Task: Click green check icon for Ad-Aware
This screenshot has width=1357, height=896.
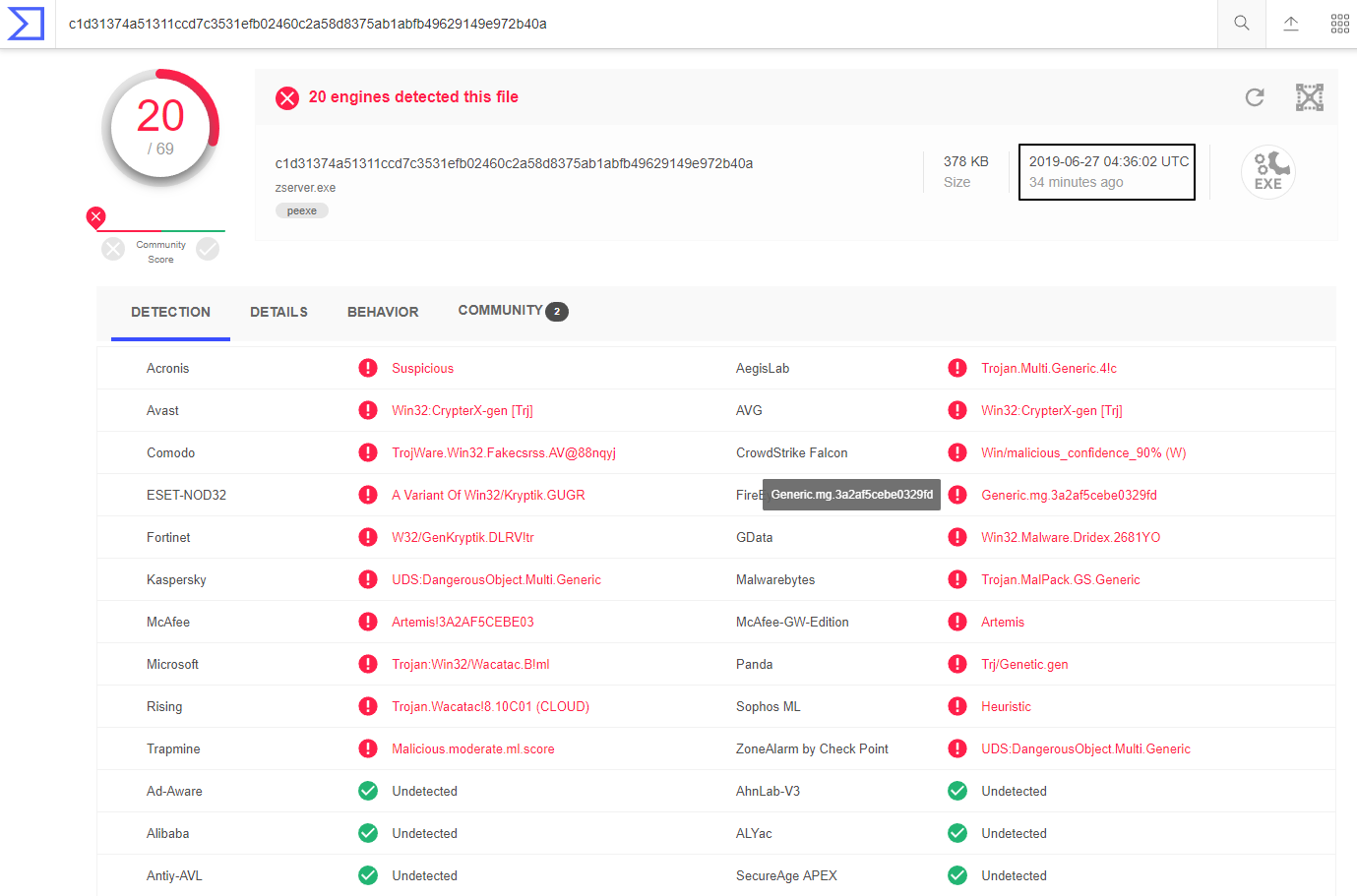Action: point(368,791)
